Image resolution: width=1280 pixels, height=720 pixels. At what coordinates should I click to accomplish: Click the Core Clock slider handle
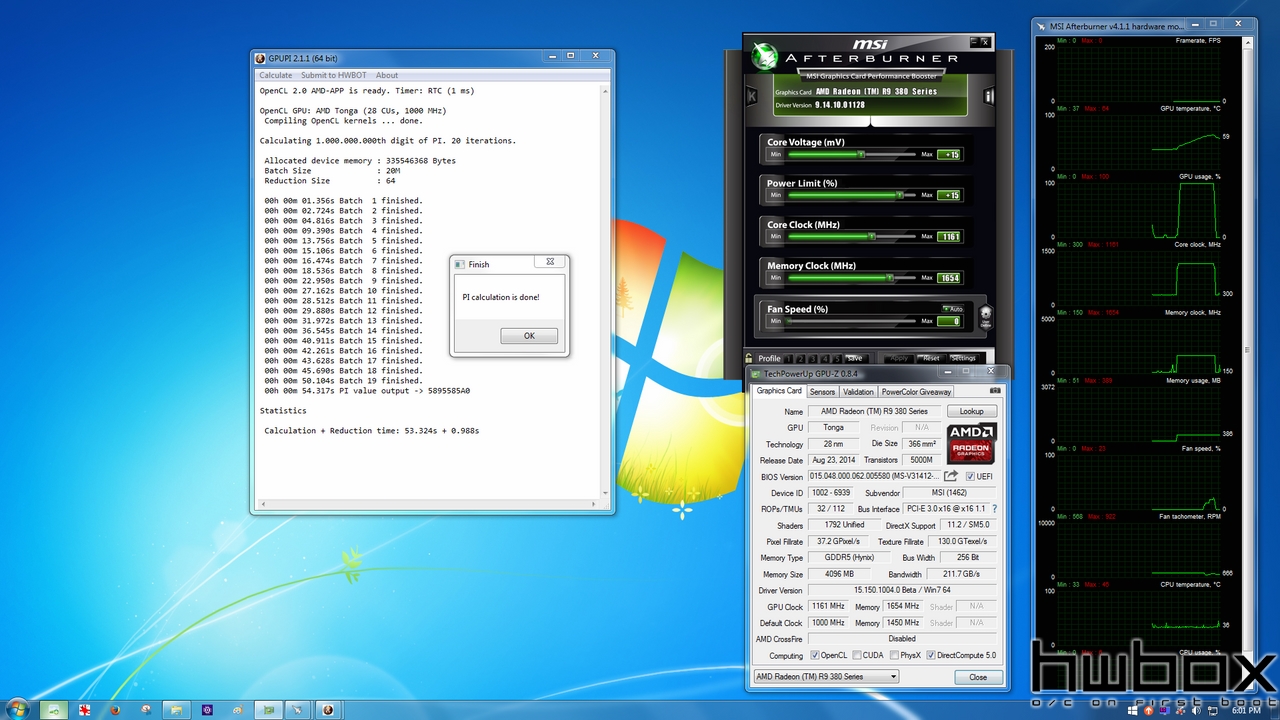[872, 236]
